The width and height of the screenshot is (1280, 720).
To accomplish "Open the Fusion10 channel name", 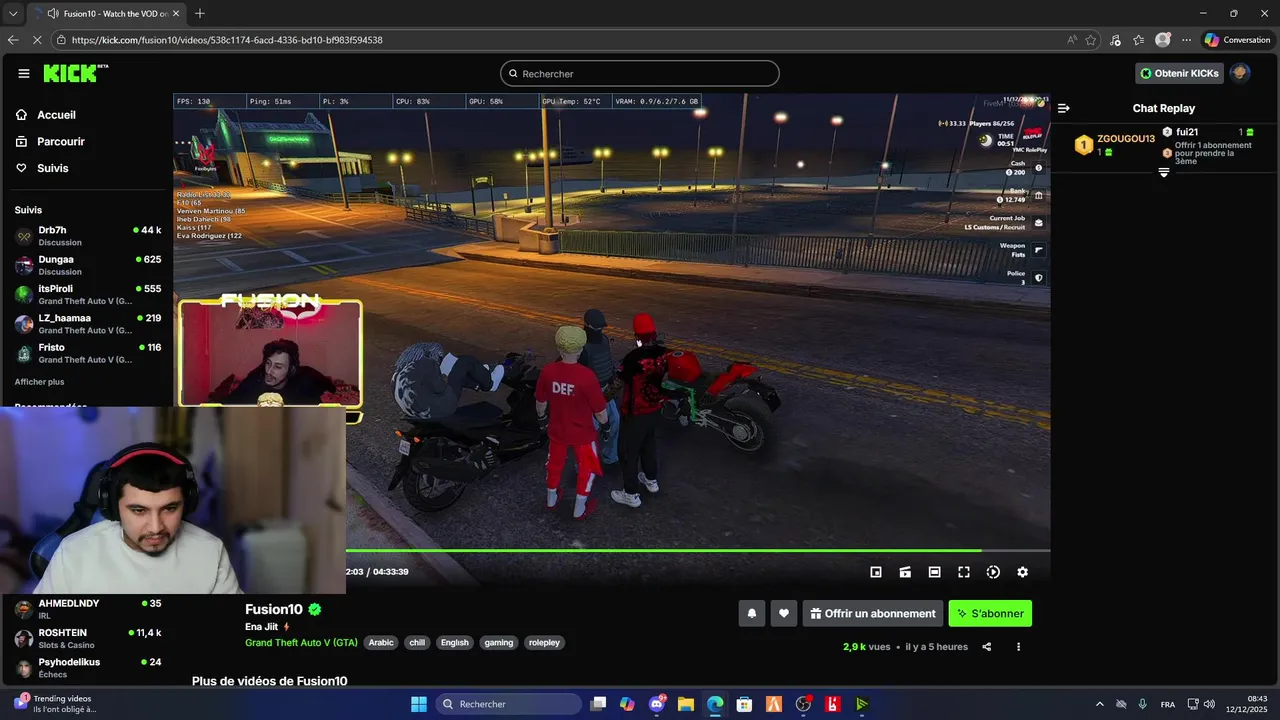I will [x=274, y=609].
